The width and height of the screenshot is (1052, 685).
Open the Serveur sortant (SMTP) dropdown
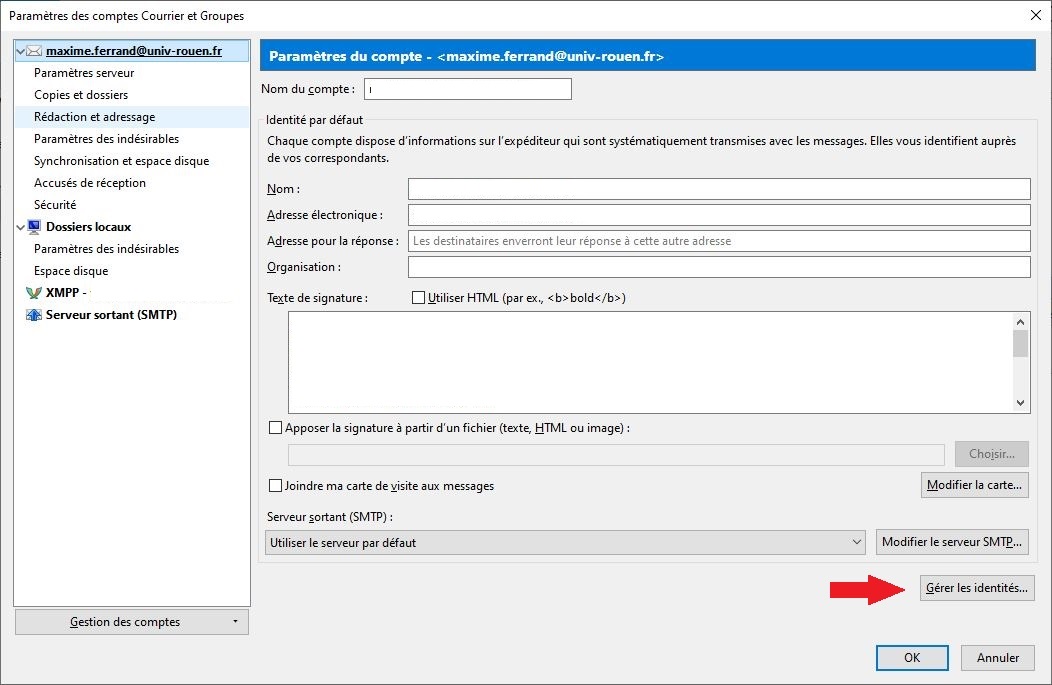(x=565, y=542)
